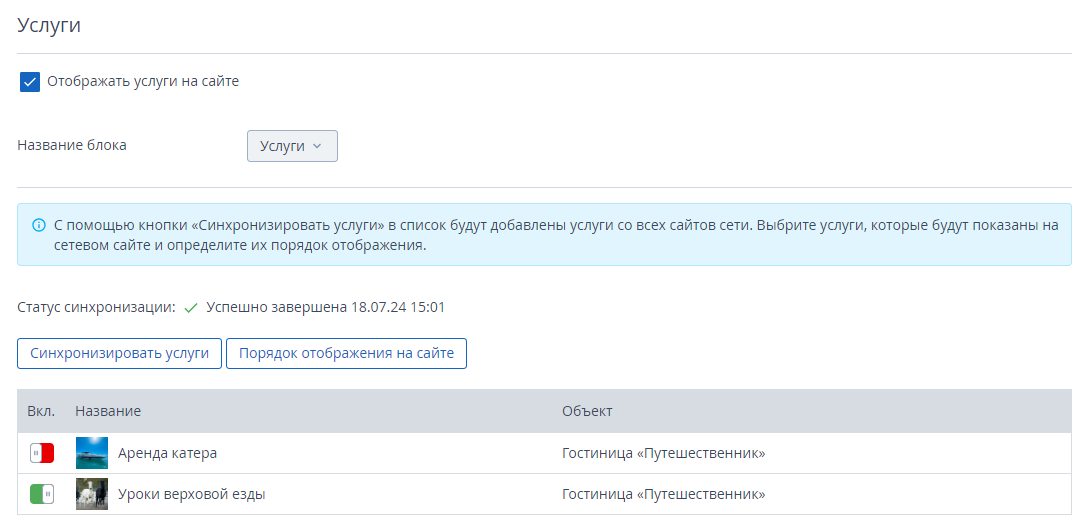
Task: Click the blue info icon in the banner
Action: (x=39, y=225)
